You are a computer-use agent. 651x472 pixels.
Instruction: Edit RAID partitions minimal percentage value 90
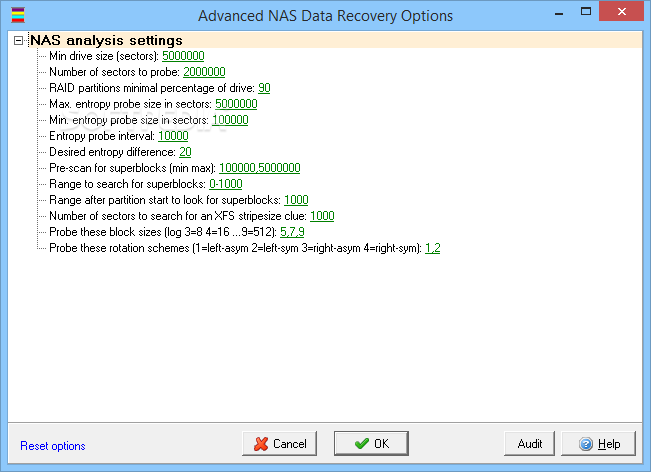[x=264, y=88]
